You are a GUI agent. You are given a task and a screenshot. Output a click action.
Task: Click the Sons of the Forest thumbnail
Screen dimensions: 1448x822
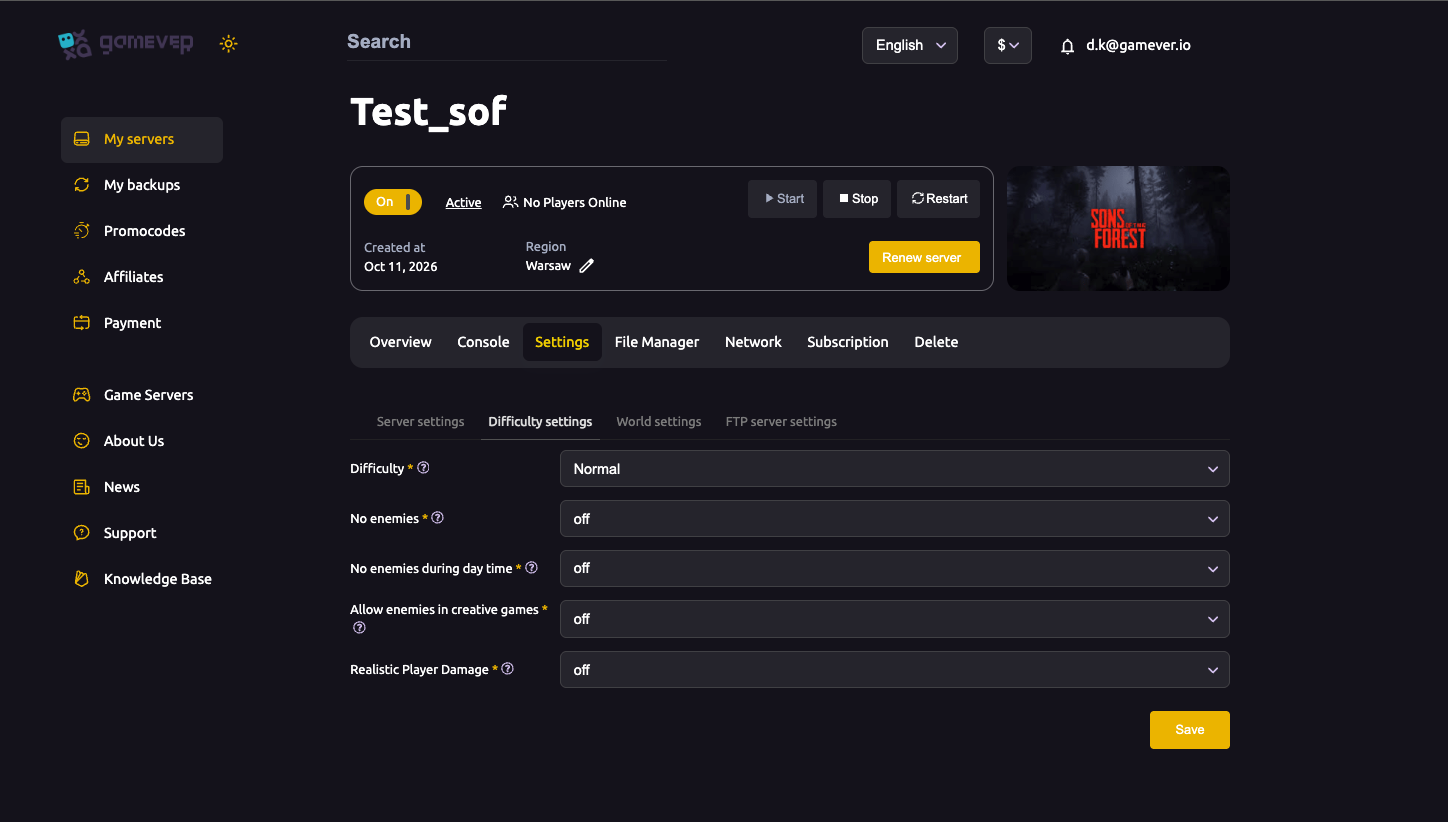(x=1118, y=228)
